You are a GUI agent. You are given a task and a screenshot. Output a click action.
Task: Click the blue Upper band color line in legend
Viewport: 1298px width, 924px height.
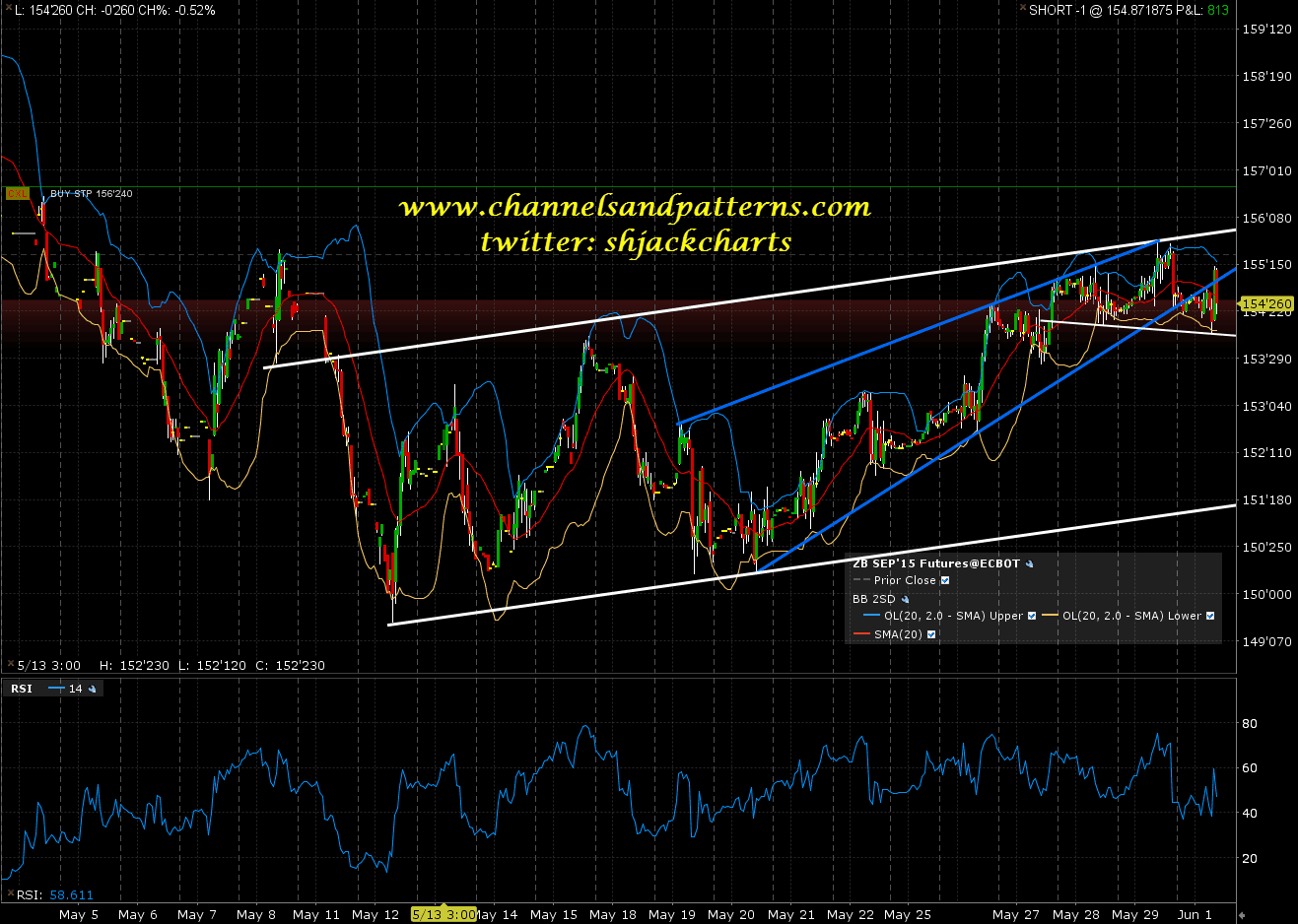click(870, 616)
